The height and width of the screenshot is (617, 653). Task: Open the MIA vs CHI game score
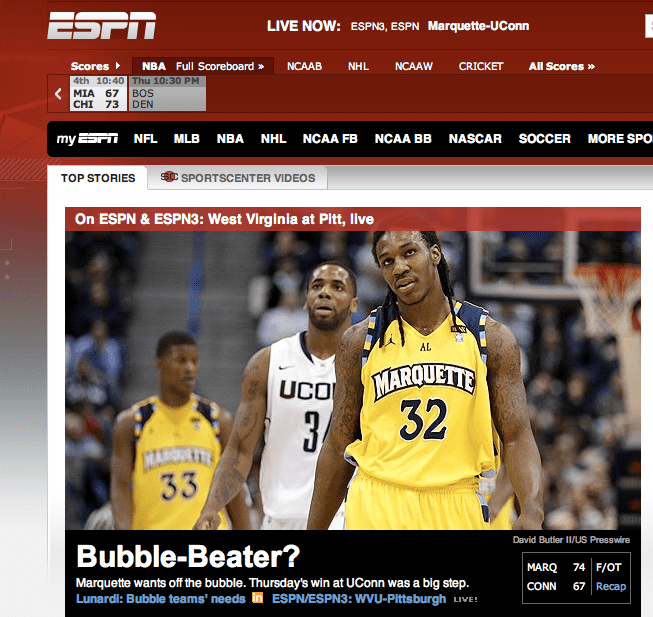point(97,93)
